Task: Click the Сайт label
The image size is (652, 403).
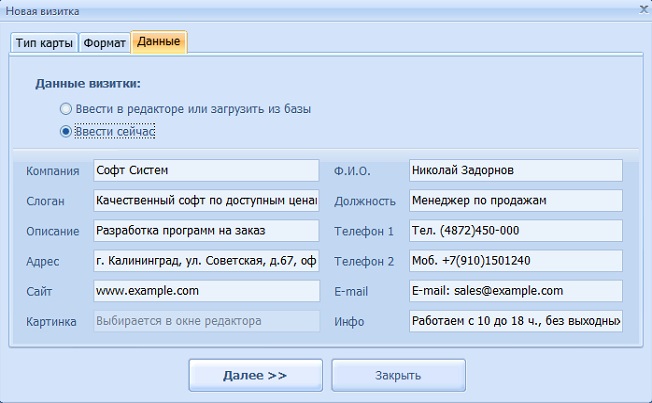Action: coord(39,292)
